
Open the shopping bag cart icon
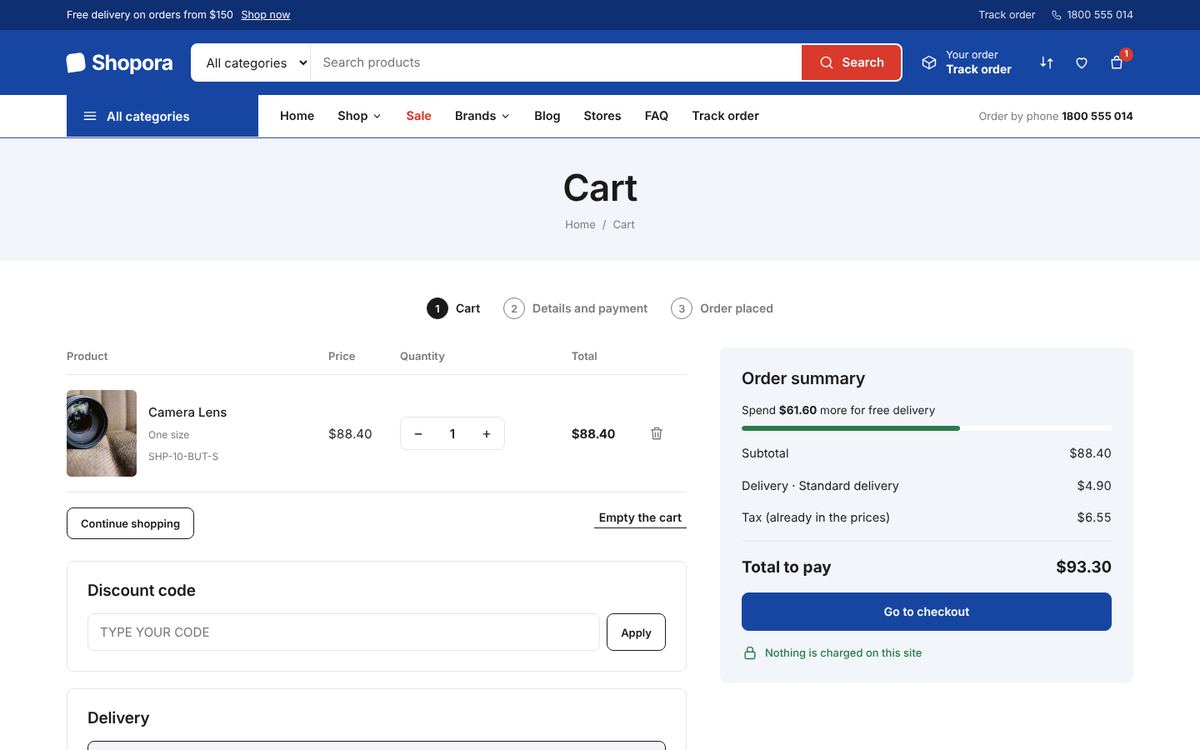click(x=1117, y=62)
